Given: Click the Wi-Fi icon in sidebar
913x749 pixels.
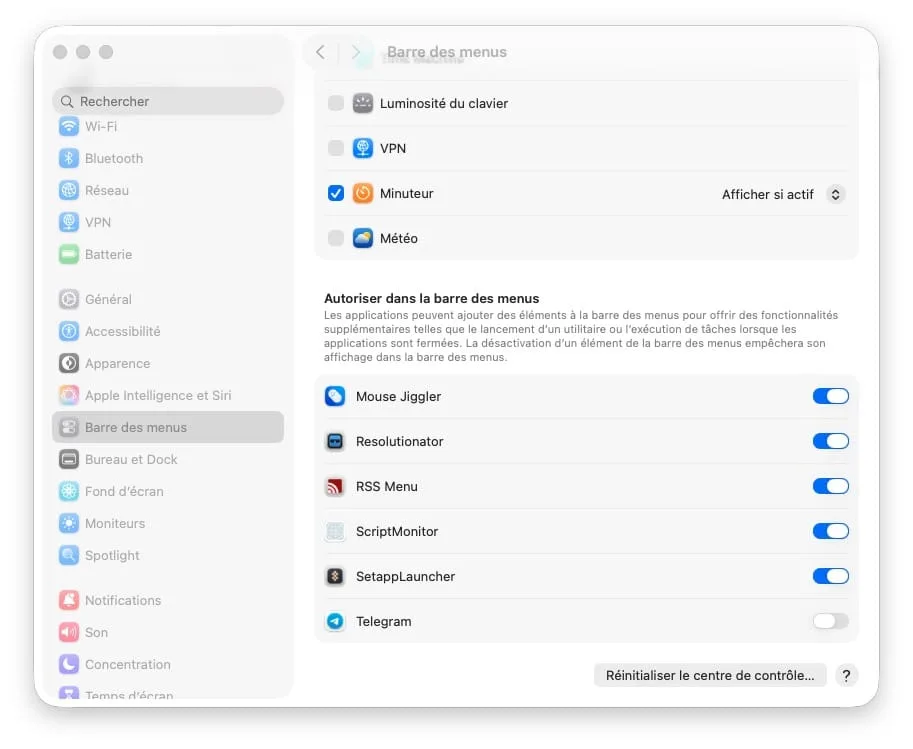Looking at the screenshot, I should tap(69, 126).
